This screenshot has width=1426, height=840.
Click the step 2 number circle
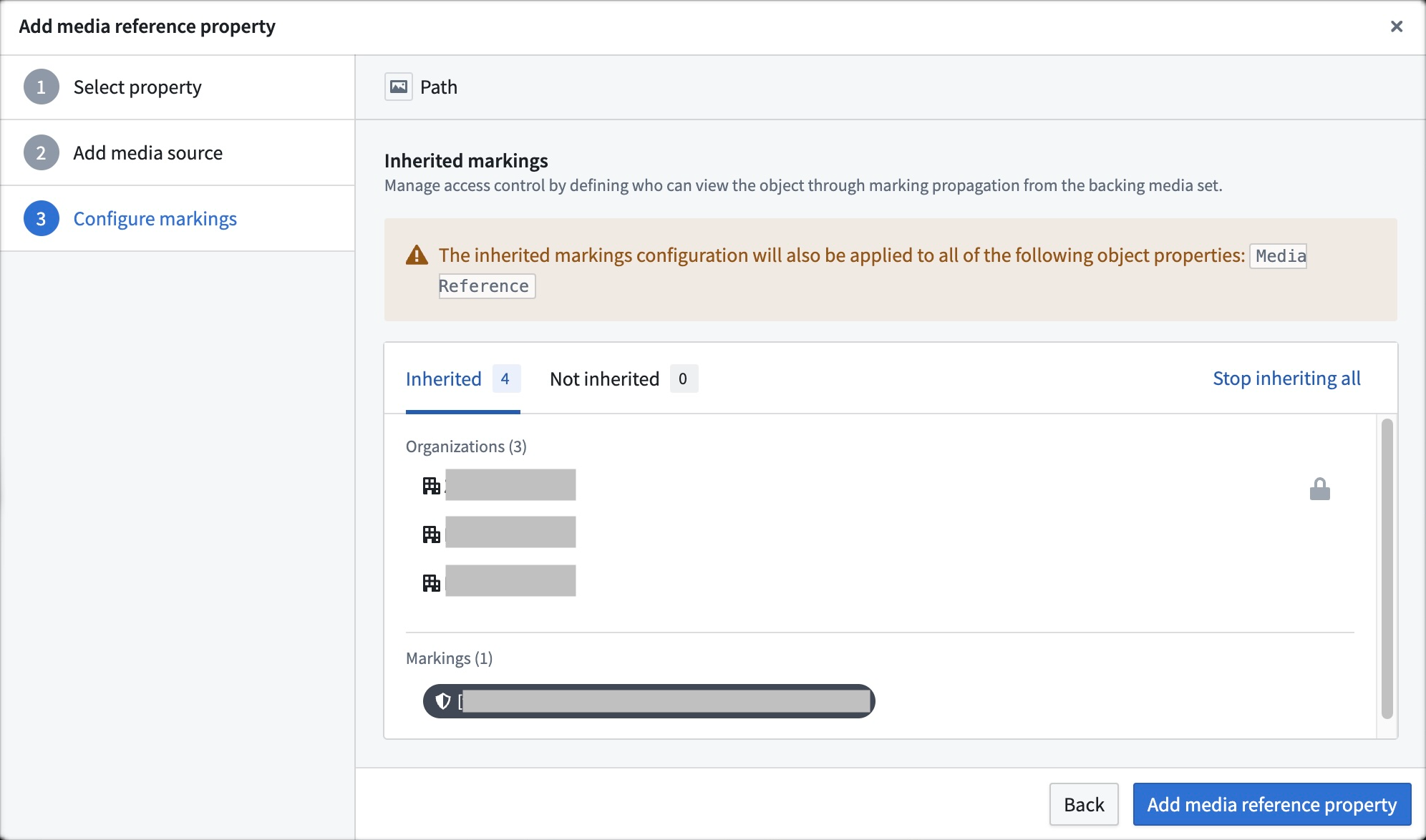point(41,153)
